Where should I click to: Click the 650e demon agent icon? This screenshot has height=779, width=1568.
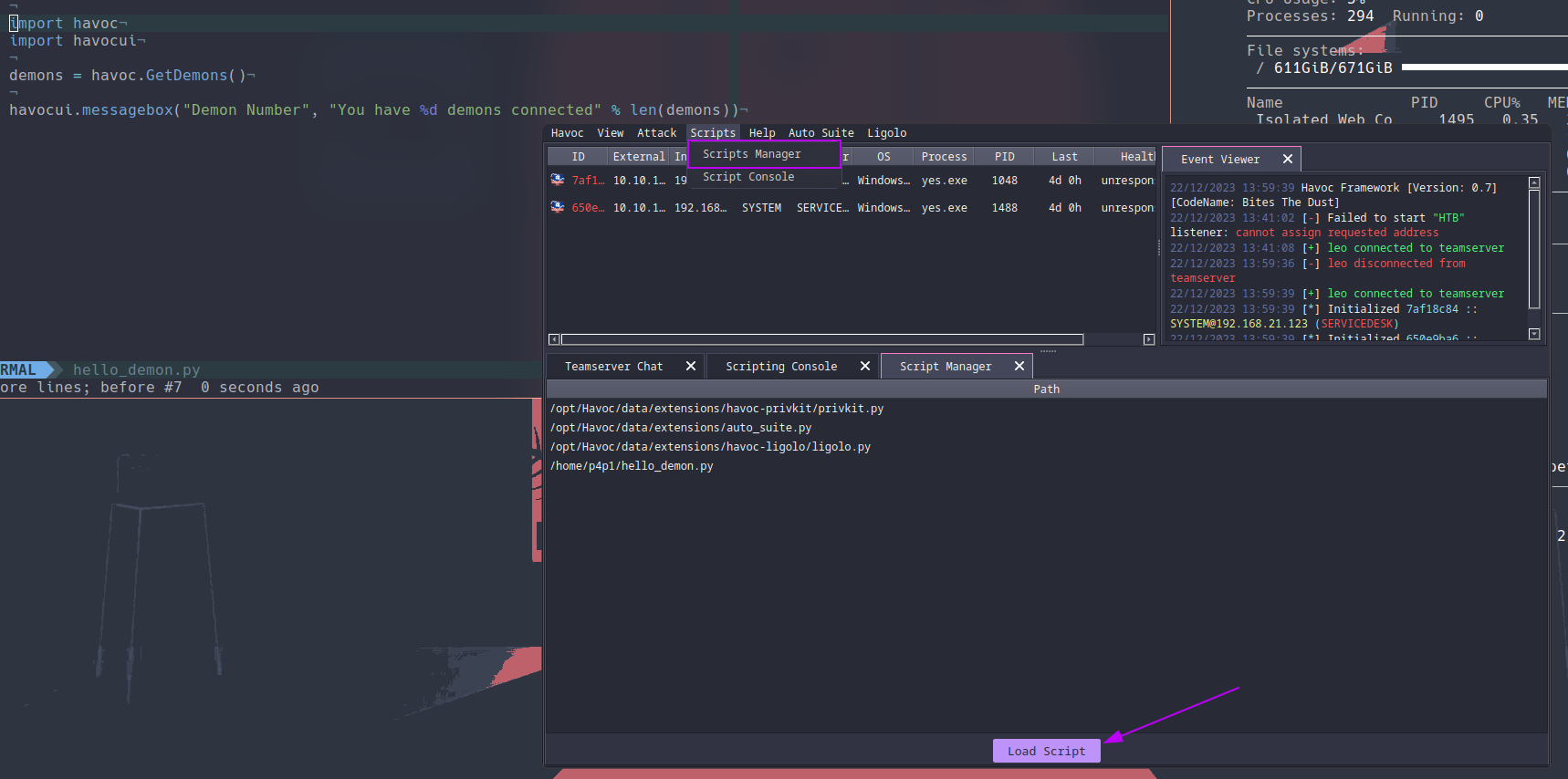558,207
